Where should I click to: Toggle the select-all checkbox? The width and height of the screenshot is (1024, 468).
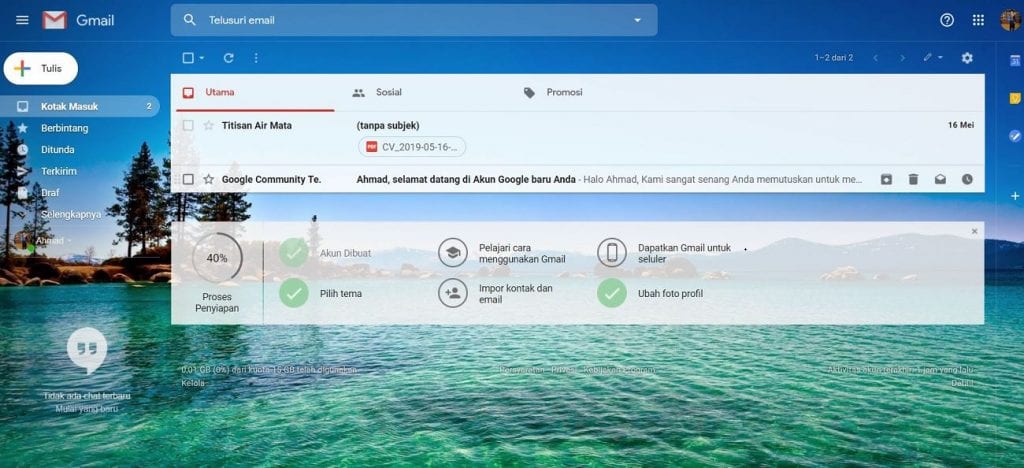tap(188, 58)
